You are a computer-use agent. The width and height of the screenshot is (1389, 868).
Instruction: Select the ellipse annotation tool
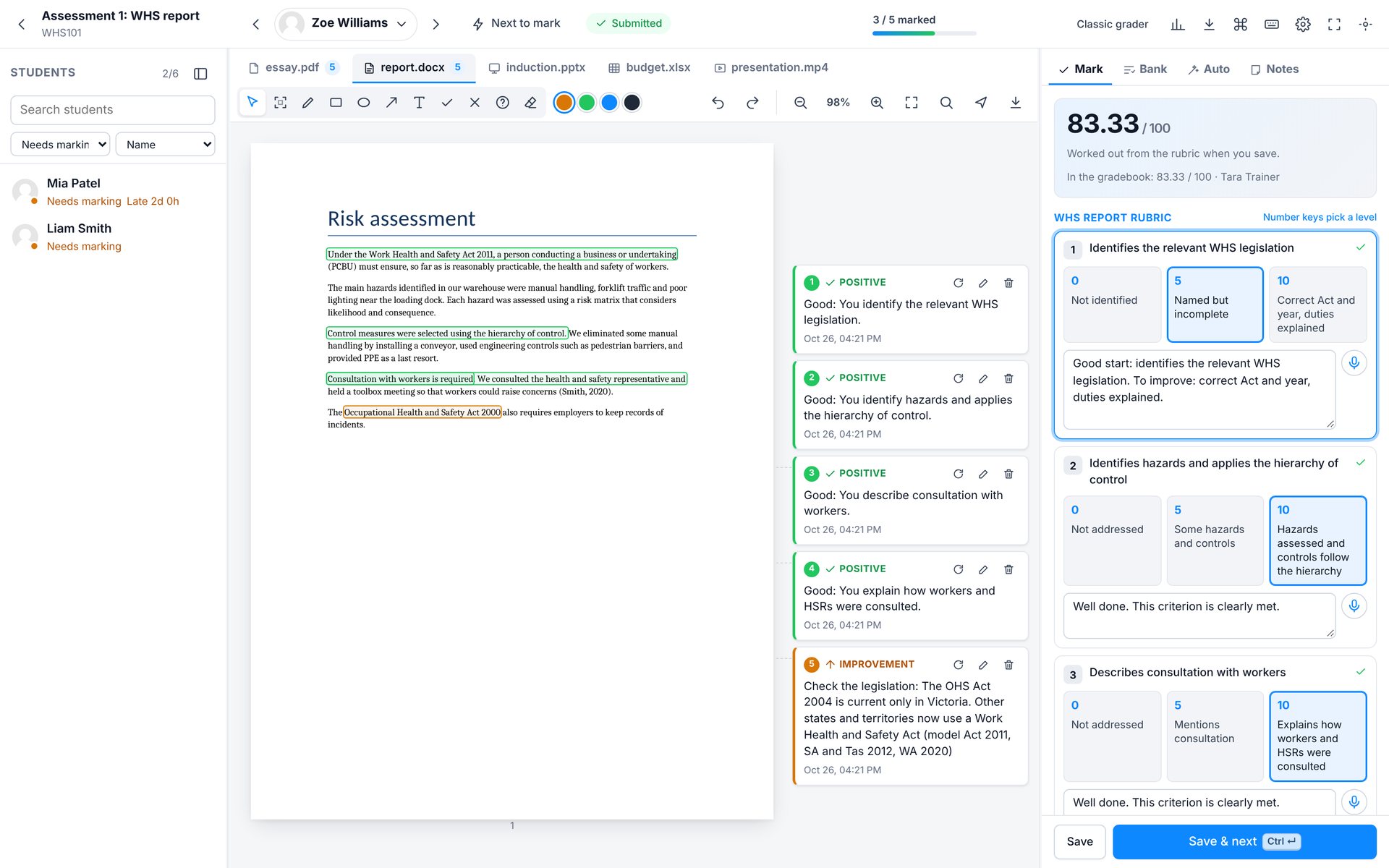(x=364, y=103)
